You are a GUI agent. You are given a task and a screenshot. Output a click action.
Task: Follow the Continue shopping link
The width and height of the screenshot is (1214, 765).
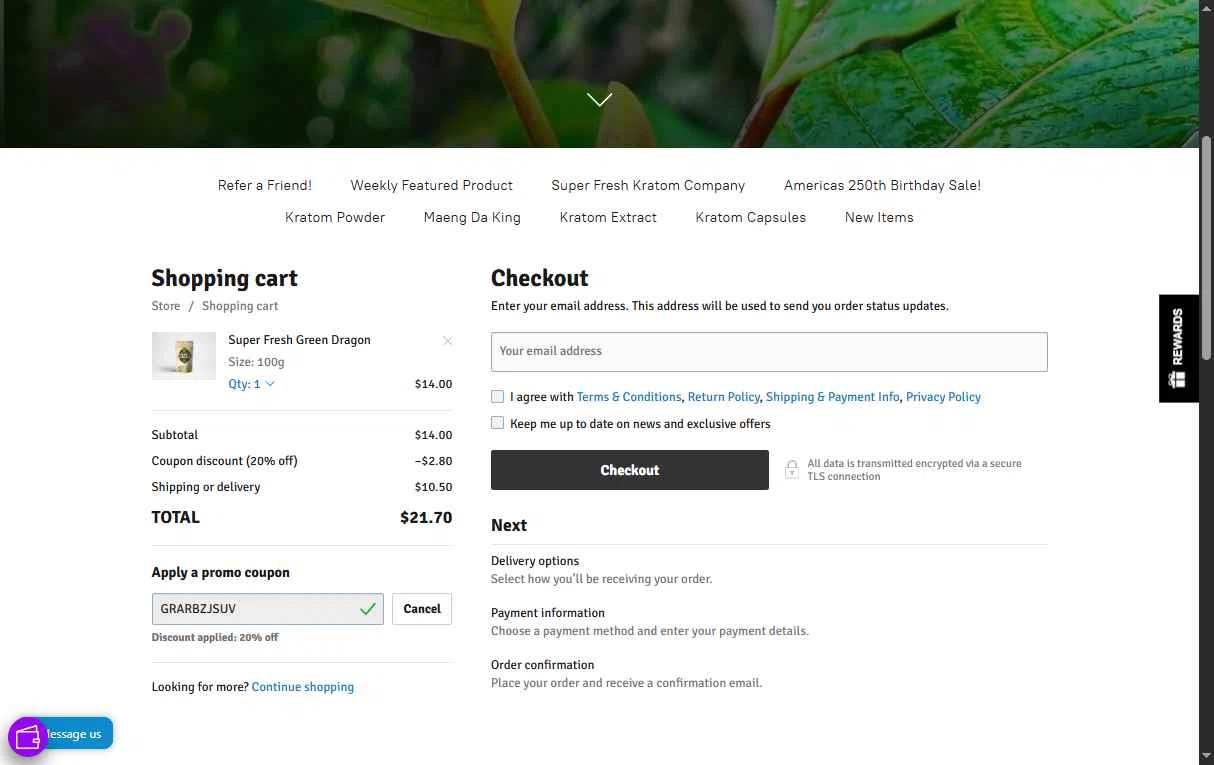click(303, 687)
